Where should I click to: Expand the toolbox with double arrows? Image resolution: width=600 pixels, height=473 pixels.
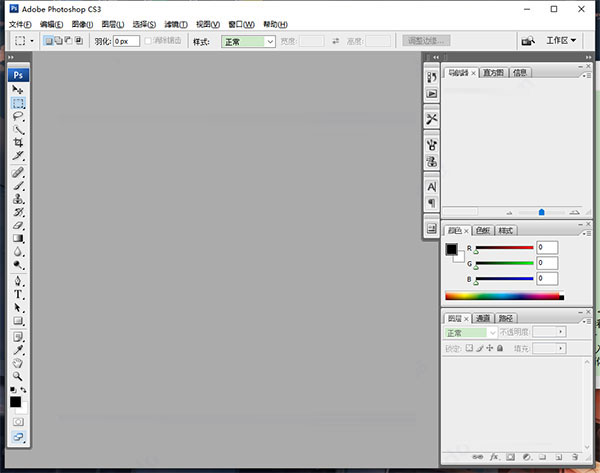pos(11,57)
